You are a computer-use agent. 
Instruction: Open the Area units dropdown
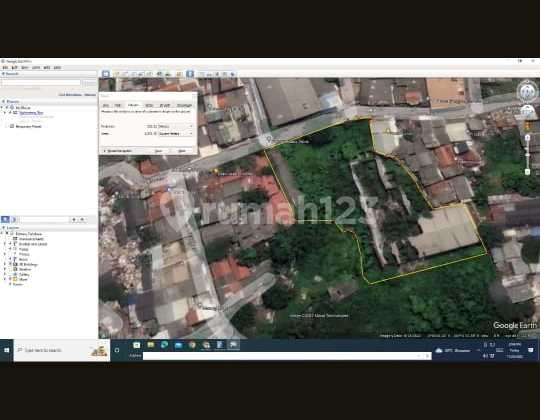[x=175, y=134]
